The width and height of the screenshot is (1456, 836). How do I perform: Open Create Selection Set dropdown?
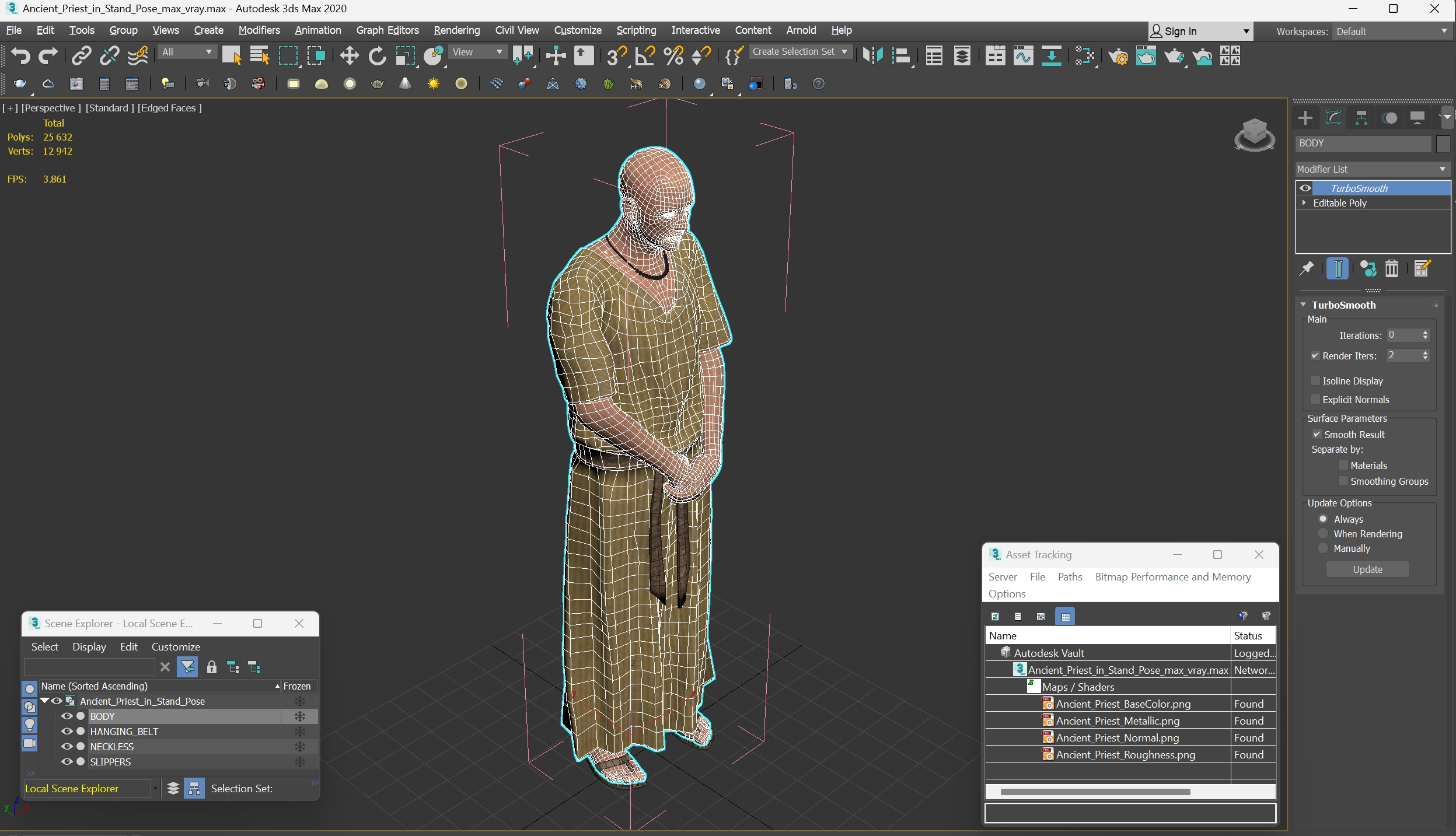pos(800,52)
